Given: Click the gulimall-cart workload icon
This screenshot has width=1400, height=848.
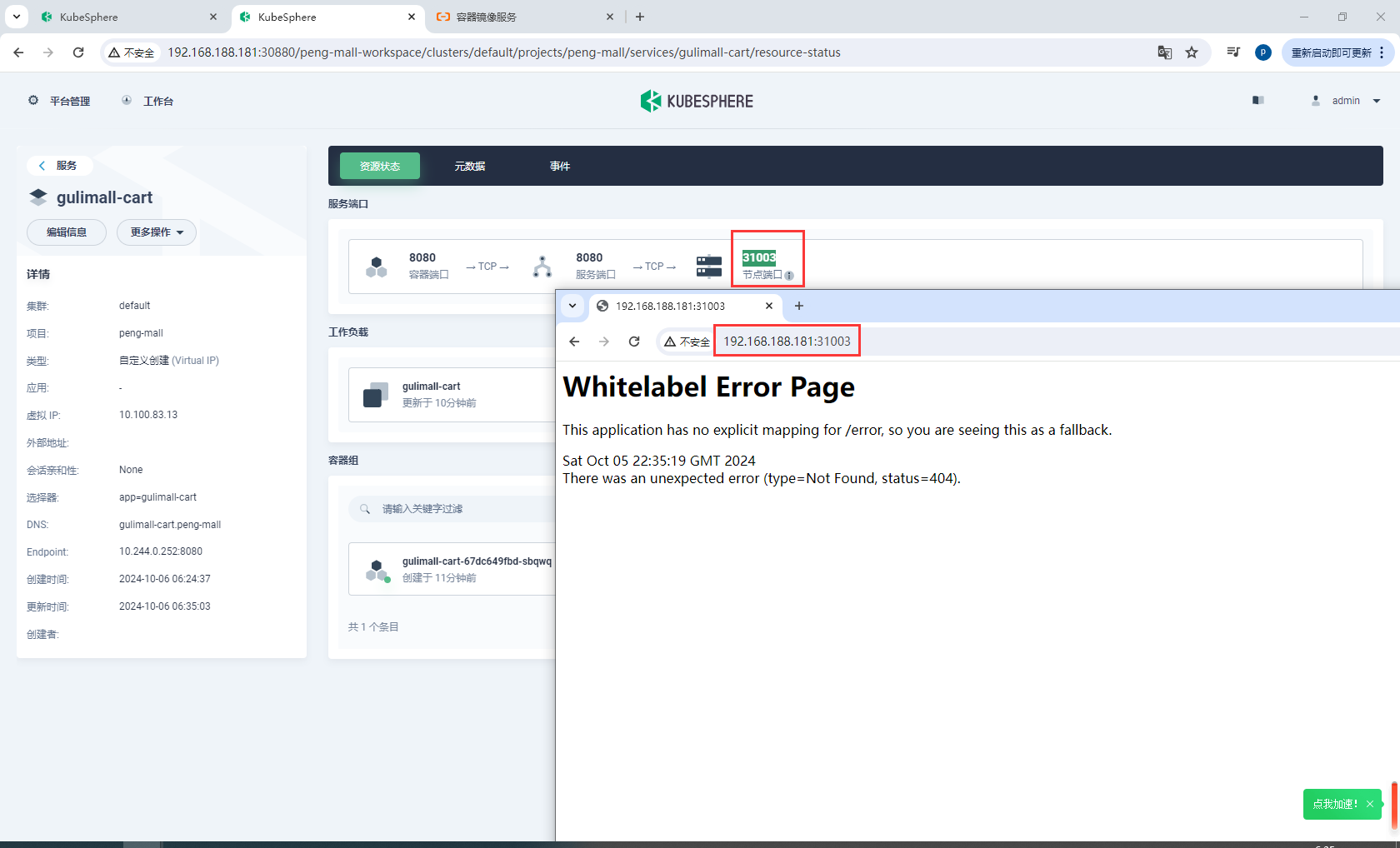Looking at the screenshot, I should tap(376, 395).
